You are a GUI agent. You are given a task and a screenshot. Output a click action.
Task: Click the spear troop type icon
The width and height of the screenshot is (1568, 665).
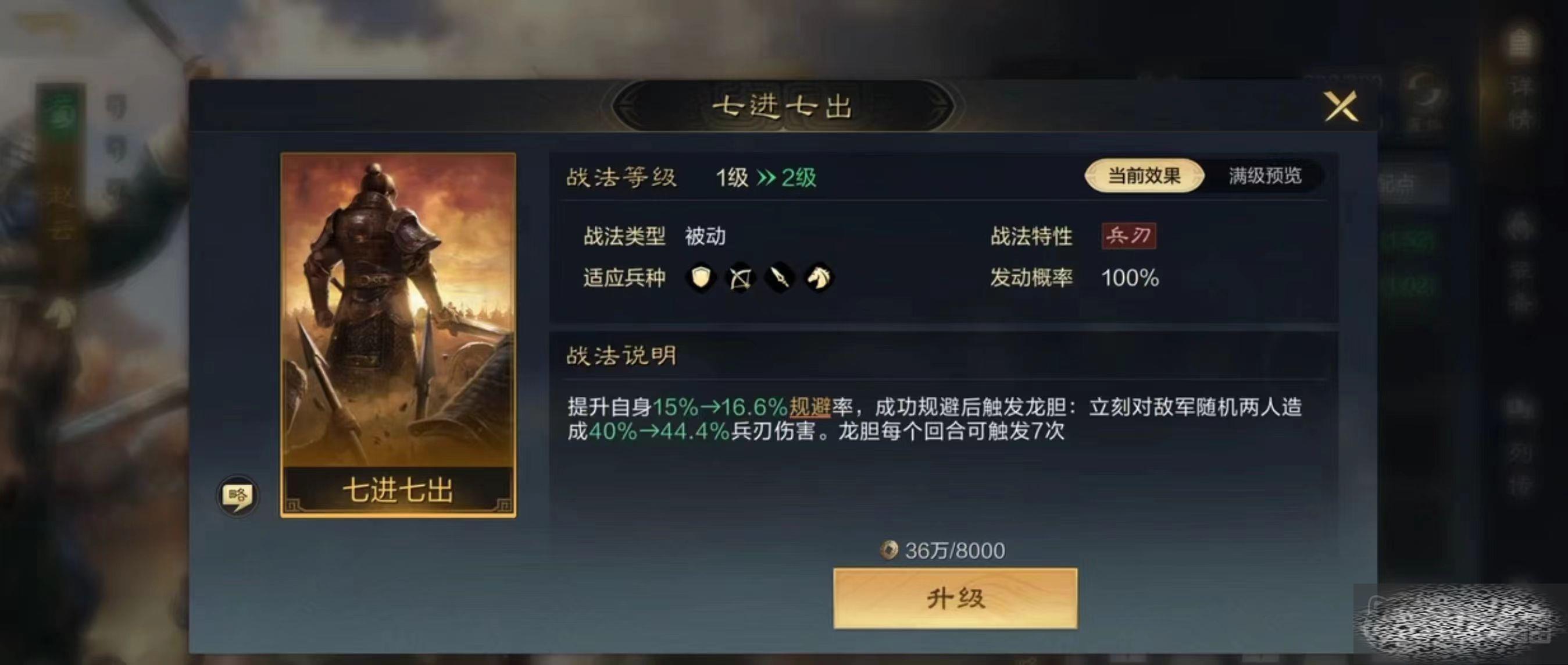[x=780, y=278]
